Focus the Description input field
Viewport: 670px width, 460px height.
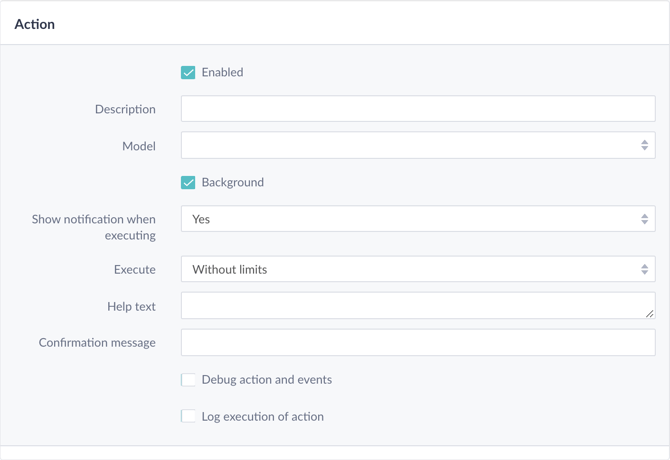(418, 108)
